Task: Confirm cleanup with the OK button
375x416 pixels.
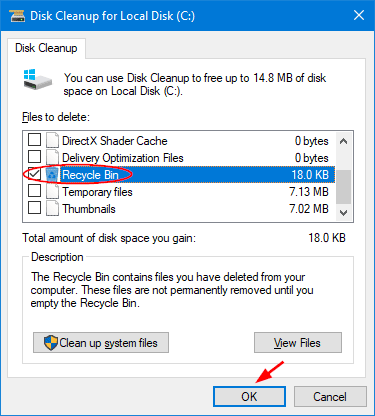Action: pyautogui.click(x=249, y=397)
